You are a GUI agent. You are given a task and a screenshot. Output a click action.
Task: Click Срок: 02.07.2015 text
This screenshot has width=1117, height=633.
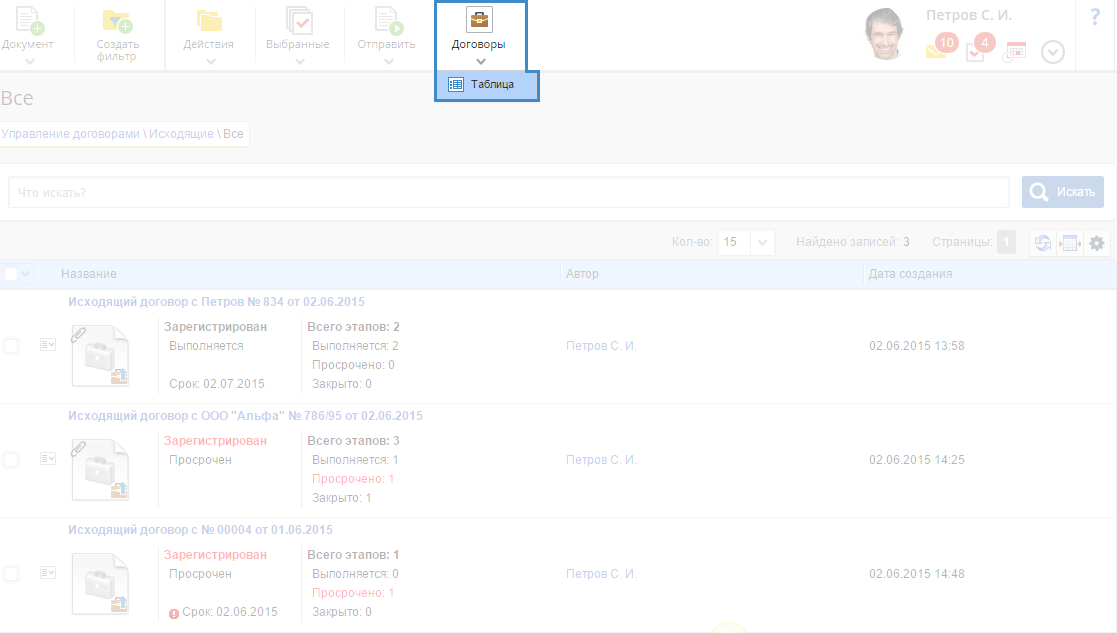point(217,384)
